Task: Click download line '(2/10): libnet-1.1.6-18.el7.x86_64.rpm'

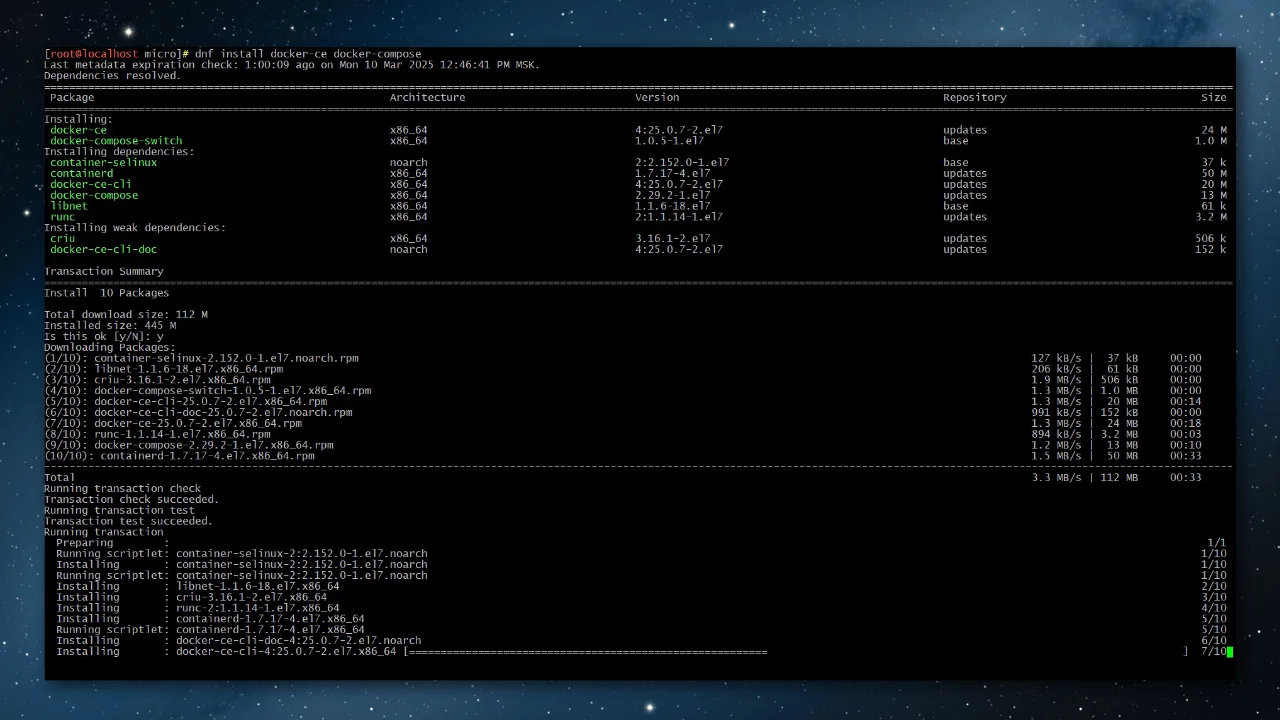Action: click(x=164, y=369)
